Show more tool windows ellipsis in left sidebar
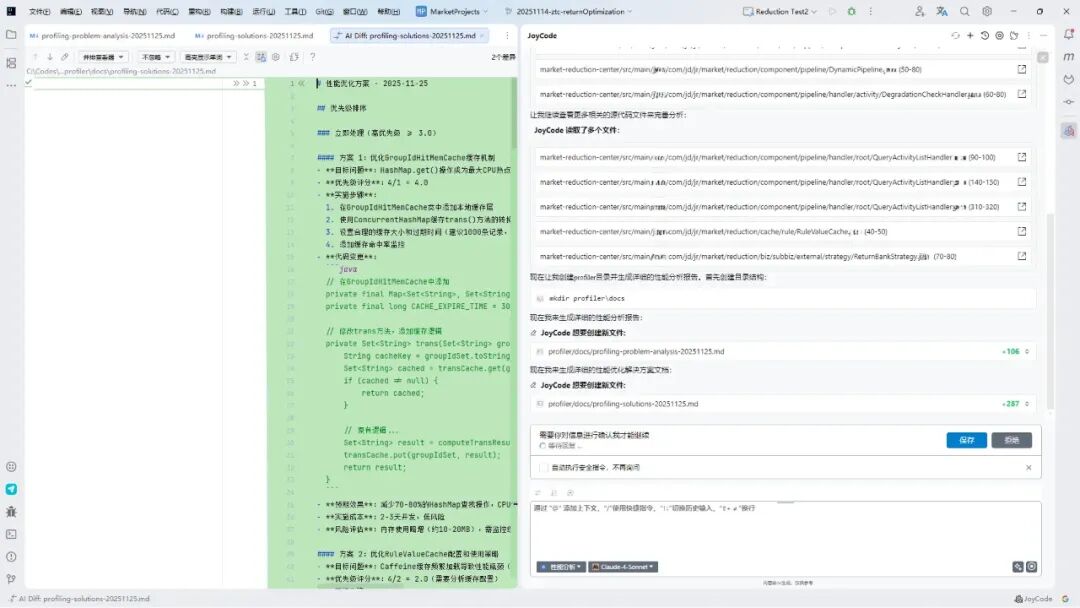1080x608 pixels. pos(11,85)
